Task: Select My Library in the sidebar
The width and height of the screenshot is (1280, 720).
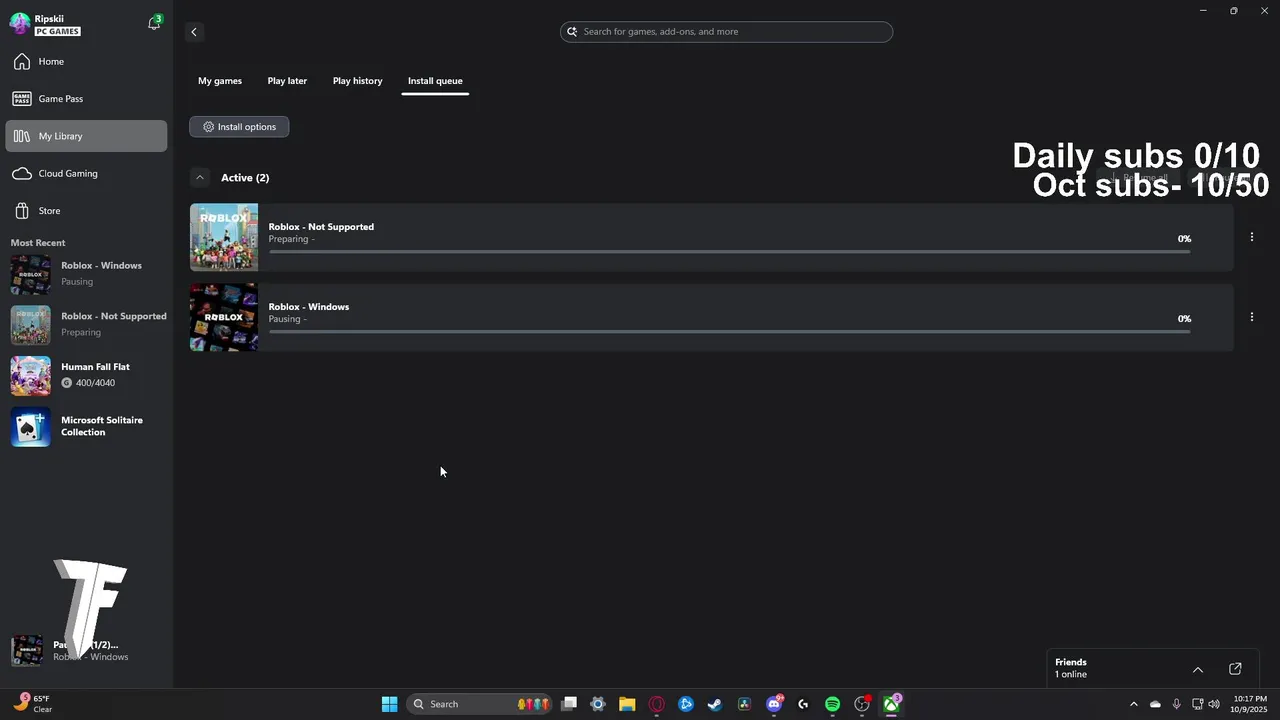Action: 86,136
